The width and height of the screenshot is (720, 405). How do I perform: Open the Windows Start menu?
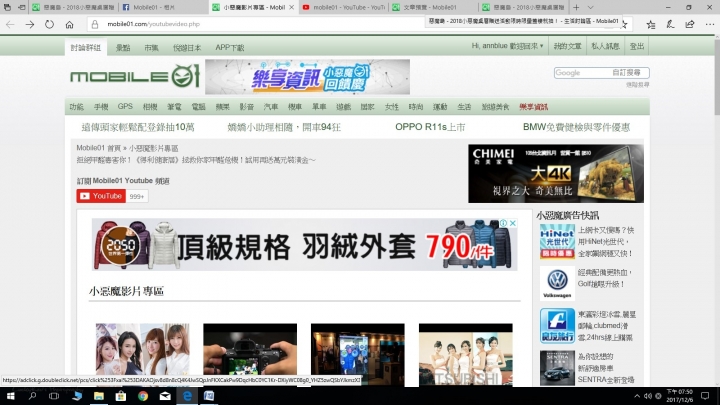(x=10, y=396)
